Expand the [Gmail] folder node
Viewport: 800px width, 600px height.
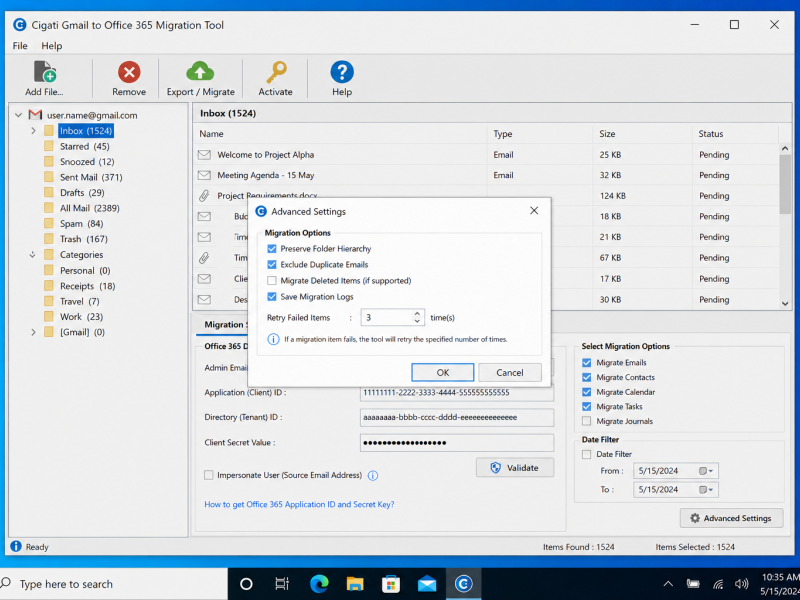33,332
